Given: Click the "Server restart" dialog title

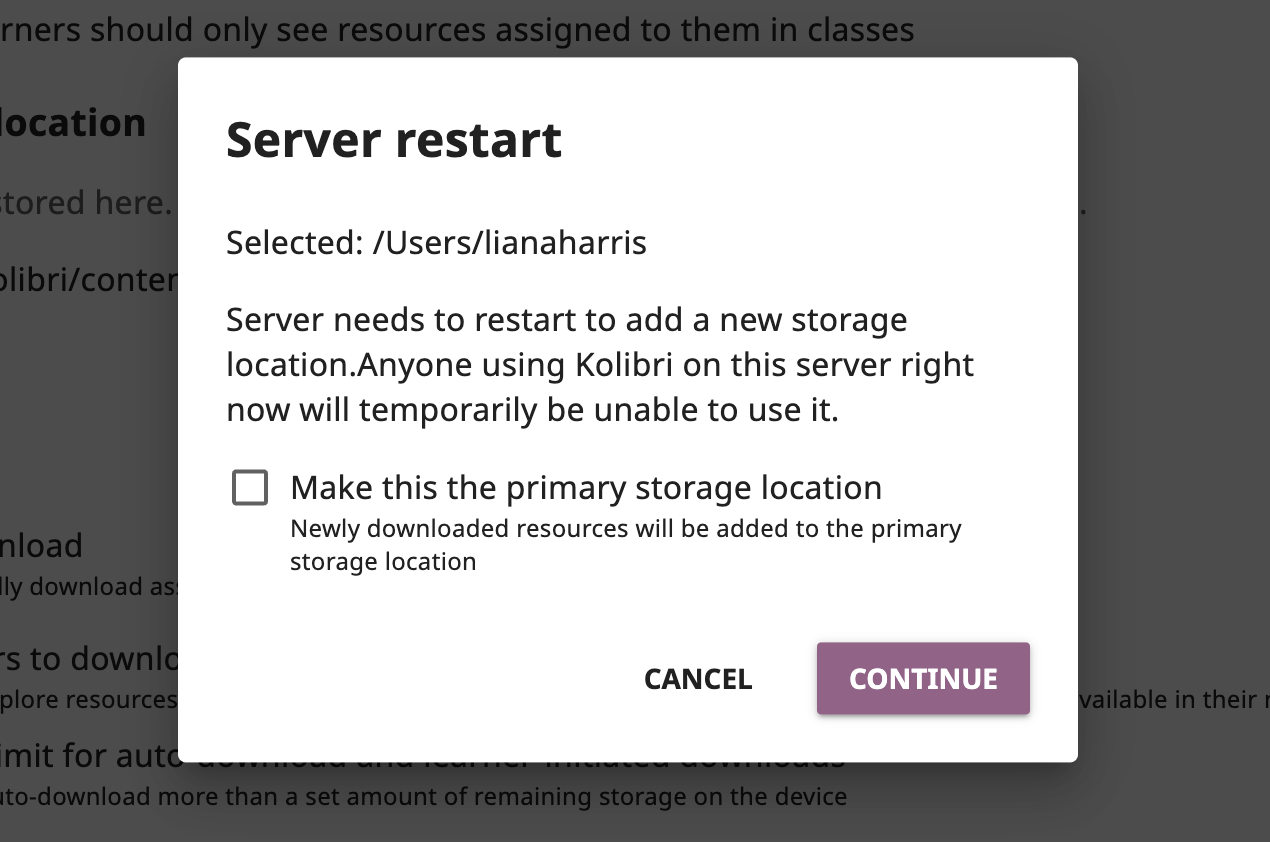Looking at the screenshot, I should pos(393,139).
